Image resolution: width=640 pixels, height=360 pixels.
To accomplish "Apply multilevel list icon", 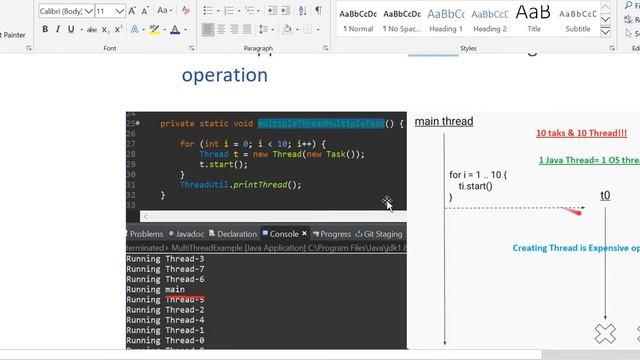I will pyautogui.click(x=249, y=11).
